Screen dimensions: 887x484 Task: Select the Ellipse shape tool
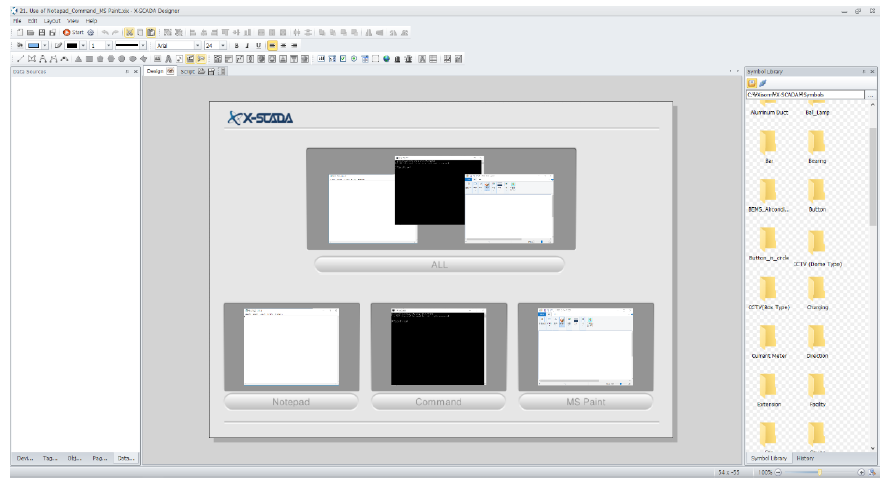(x=133, y=59)
